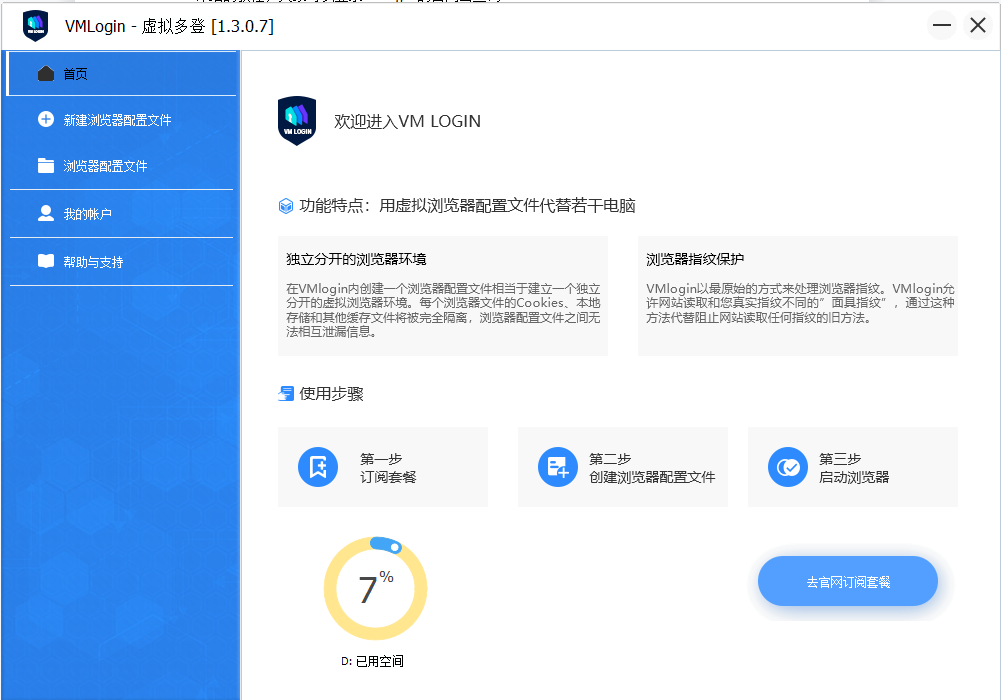
Task: Click the VMLogin logo in the title bar
Action: (x=34, y=25)
